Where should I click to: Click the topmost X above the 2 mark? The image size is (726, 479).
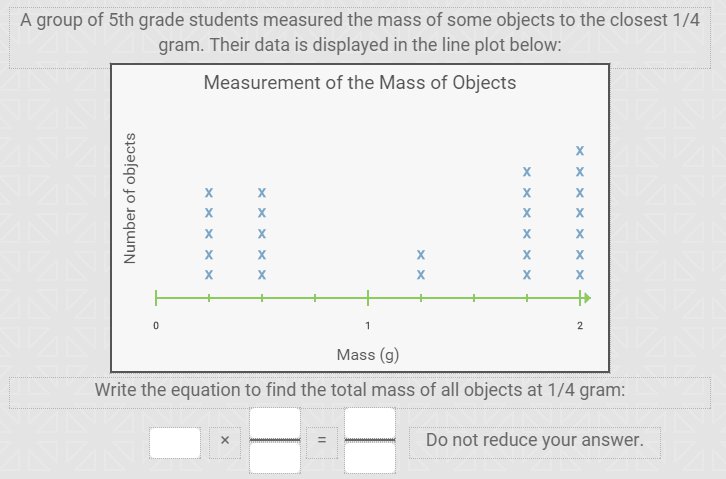[580, 150]
